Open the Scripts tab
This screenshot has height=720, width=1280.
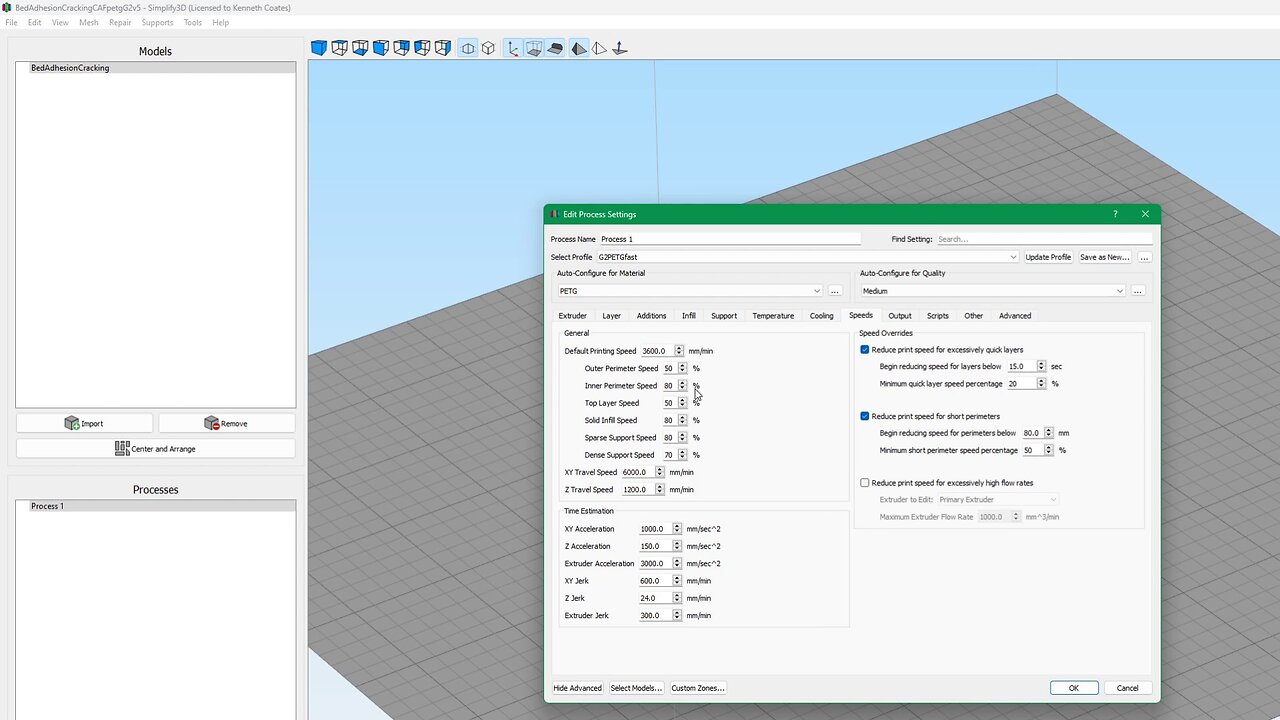(x=938, y=316)
